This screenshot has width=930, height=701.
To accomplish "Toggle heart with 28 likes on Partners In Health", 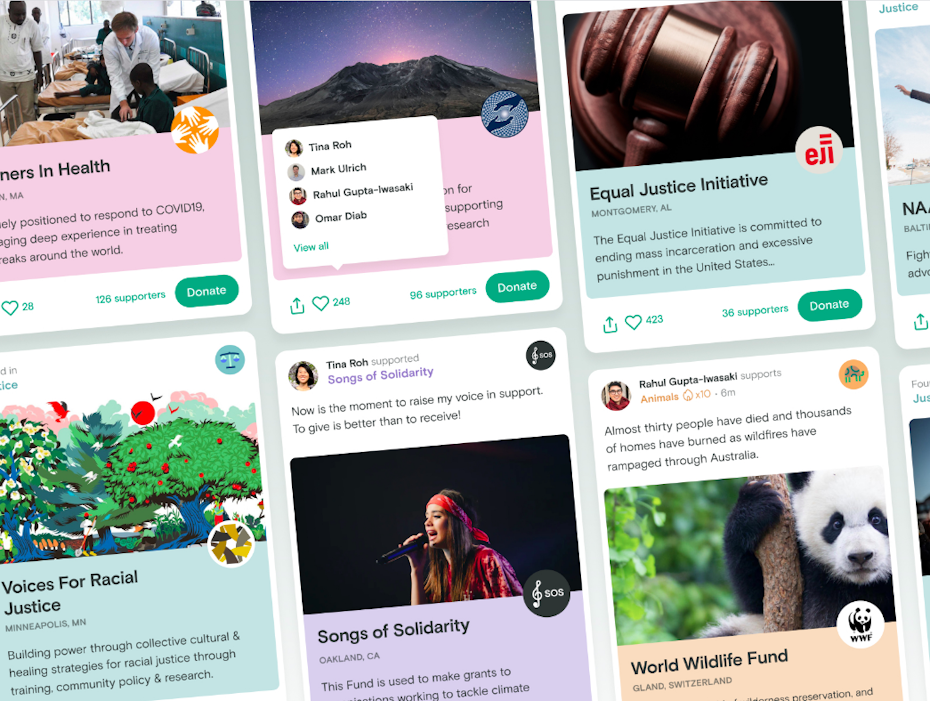I will (x=9, y=308).
